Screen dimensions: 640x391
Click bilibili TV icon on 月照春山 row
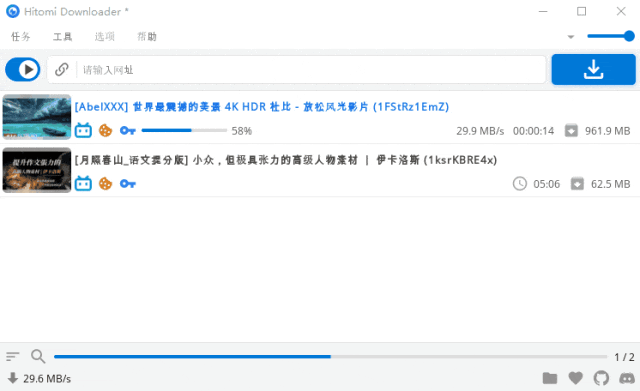(x=83, y=183)
